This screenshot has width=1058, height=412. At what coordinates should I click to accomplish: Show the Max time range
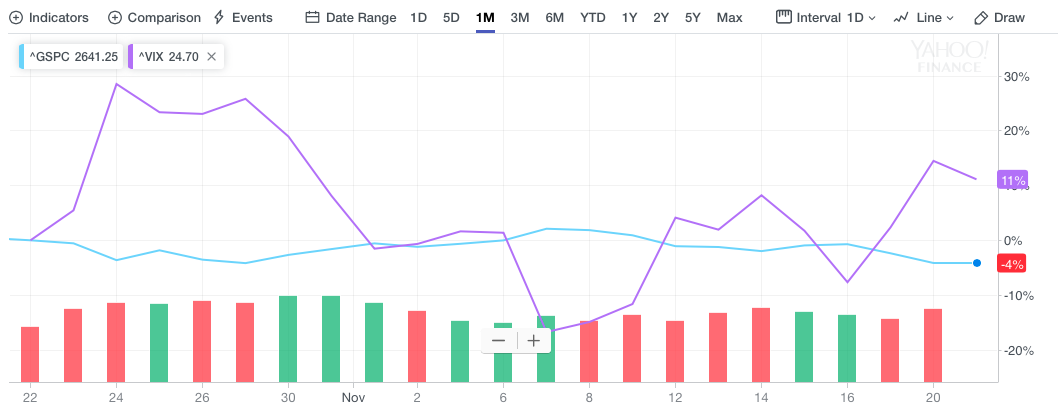pos(730,18)
